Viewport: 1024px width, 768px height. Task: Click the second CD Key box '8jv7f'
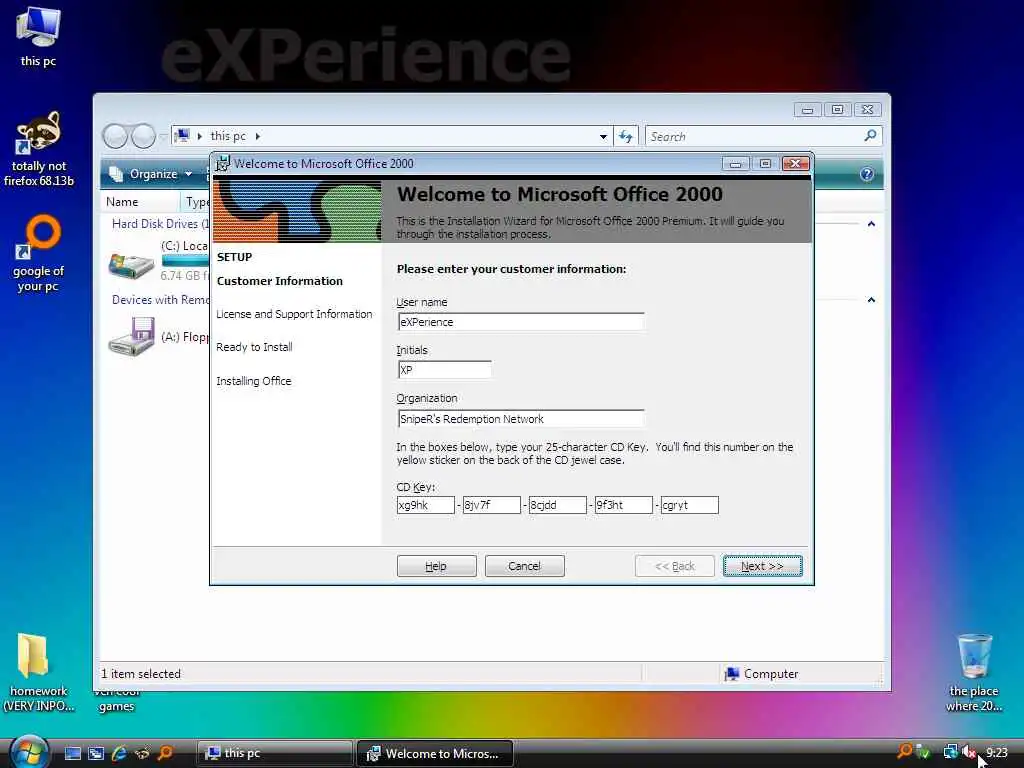pos(491,505)
